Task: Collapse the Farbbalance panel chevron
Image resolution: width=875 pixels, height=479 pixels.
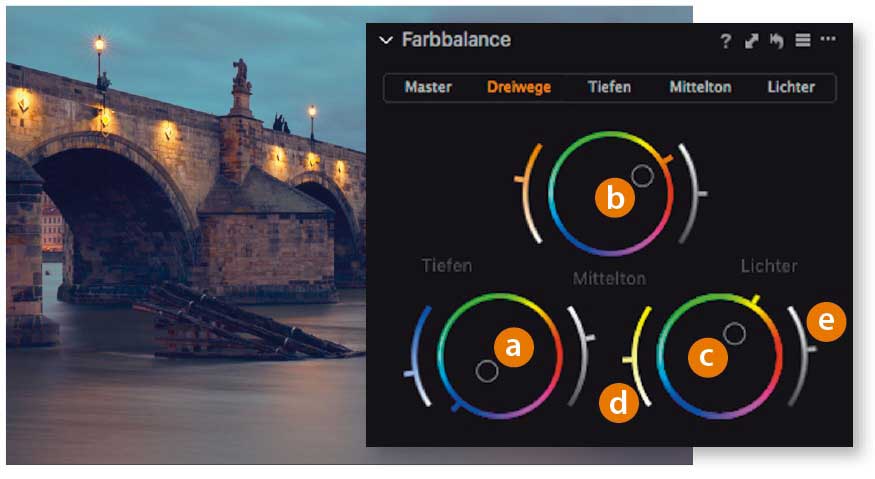Action: (386, 40)
